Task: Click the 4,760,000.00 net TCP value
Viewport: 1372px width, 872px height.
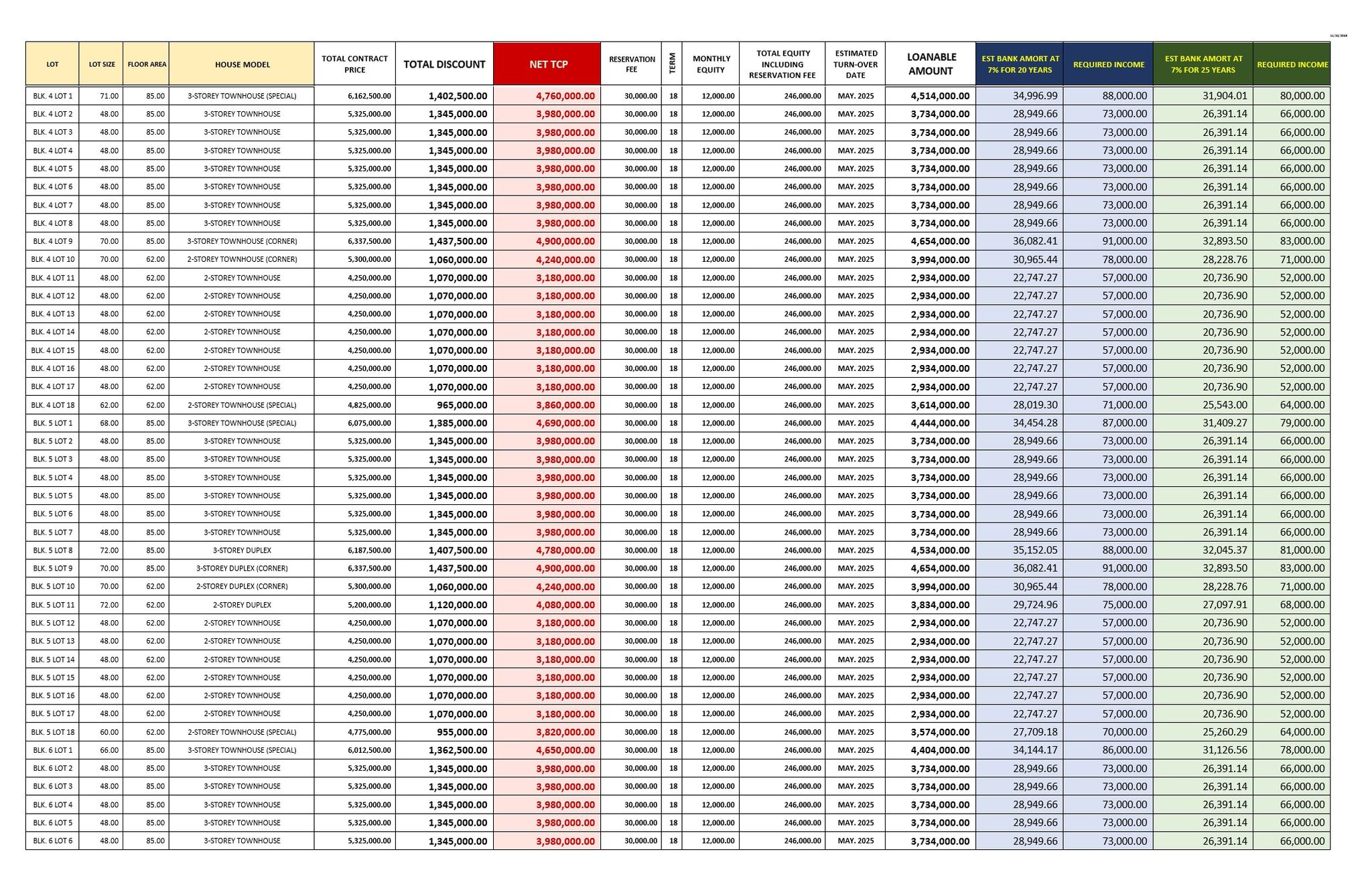Action: (565, 96)
